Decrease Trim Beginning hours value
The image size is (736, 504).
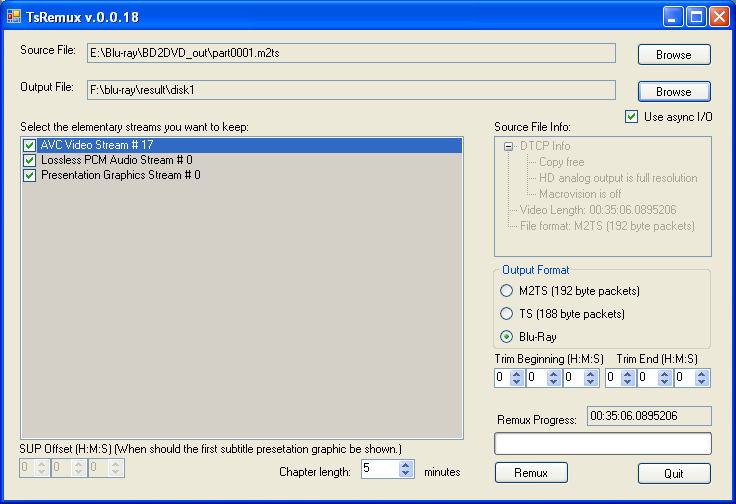tap(517, 382)
